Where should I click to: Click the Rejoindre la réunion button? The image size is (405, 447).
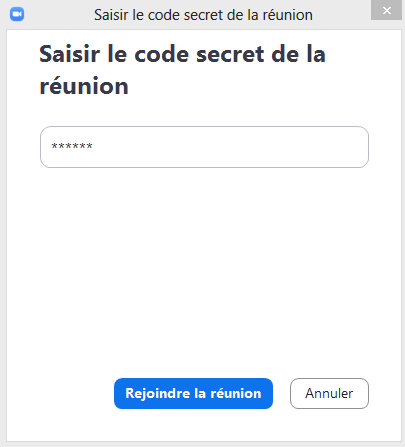[193, 393]
